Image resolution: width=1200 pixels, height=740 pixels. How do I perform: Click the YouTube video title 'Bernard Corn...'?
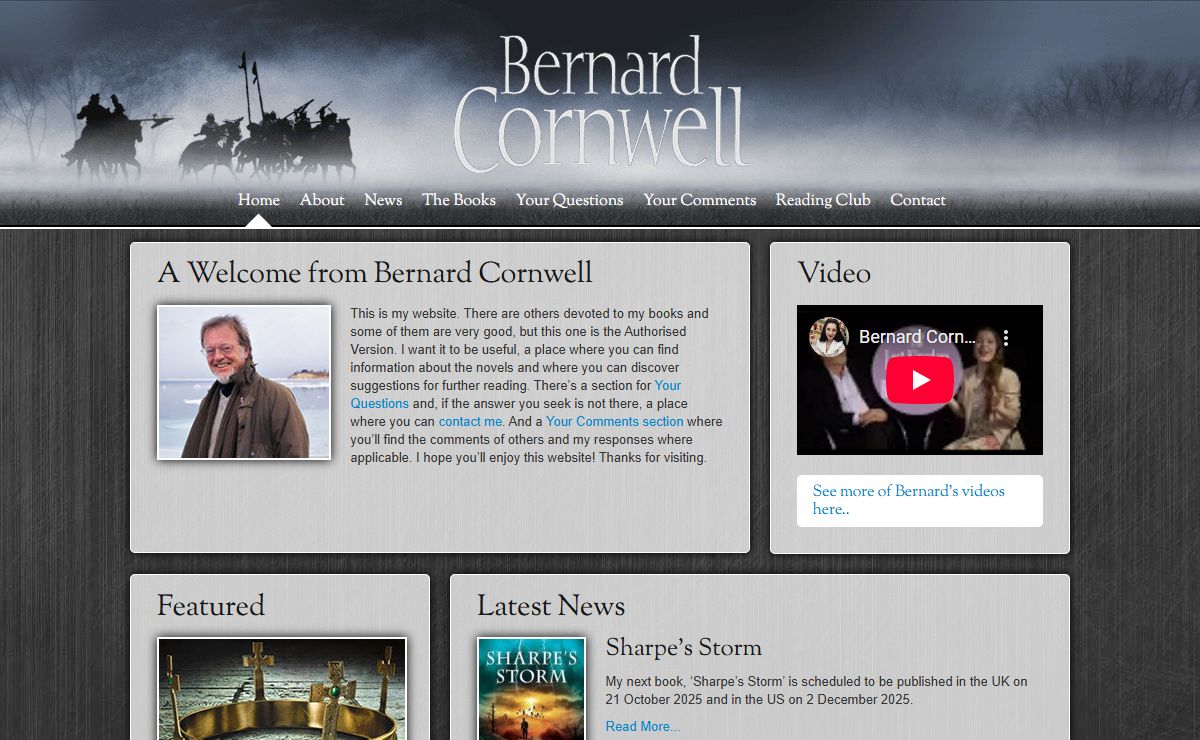[917, 337]
